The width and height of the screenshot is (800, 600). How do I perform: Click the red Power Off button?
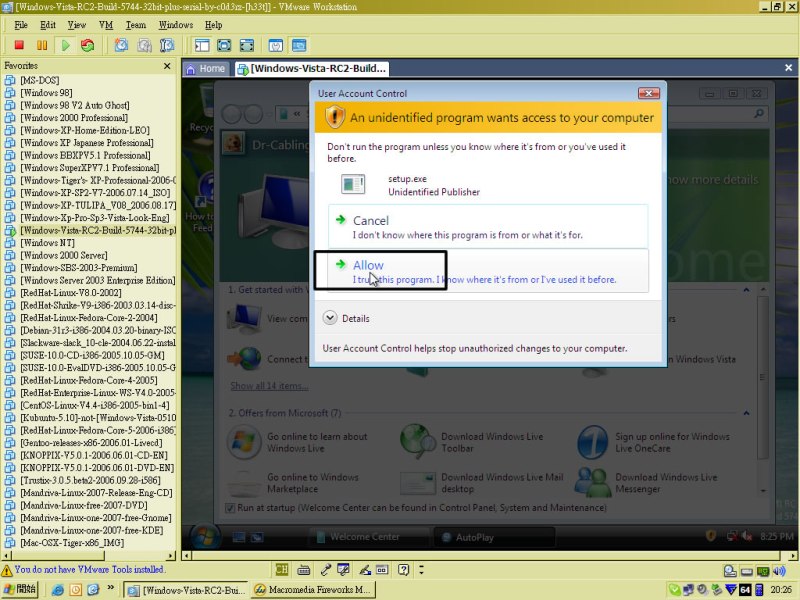click(x=19, y=45)
